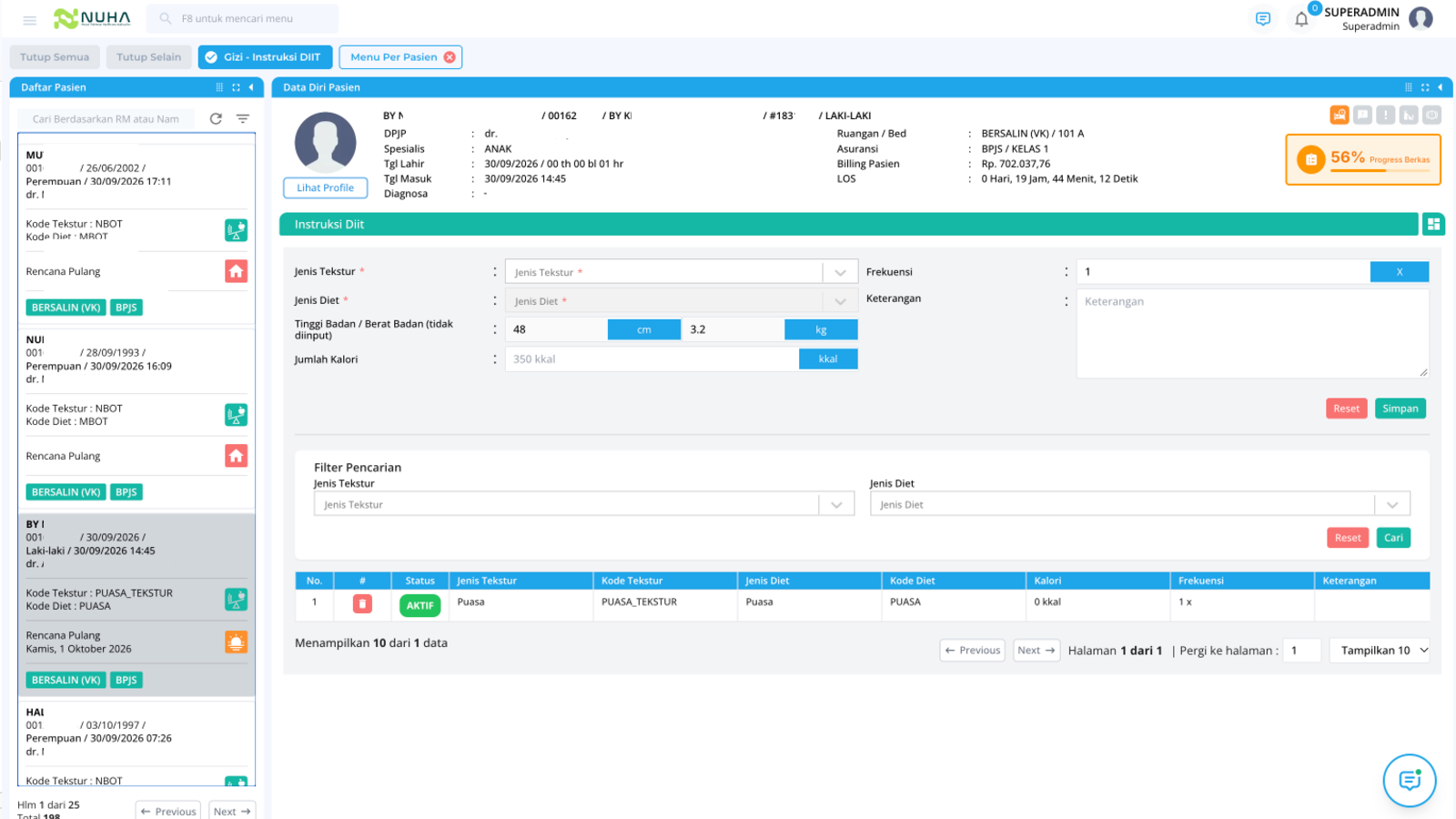Open the floating chat bubble icon

pos(1410,780)
